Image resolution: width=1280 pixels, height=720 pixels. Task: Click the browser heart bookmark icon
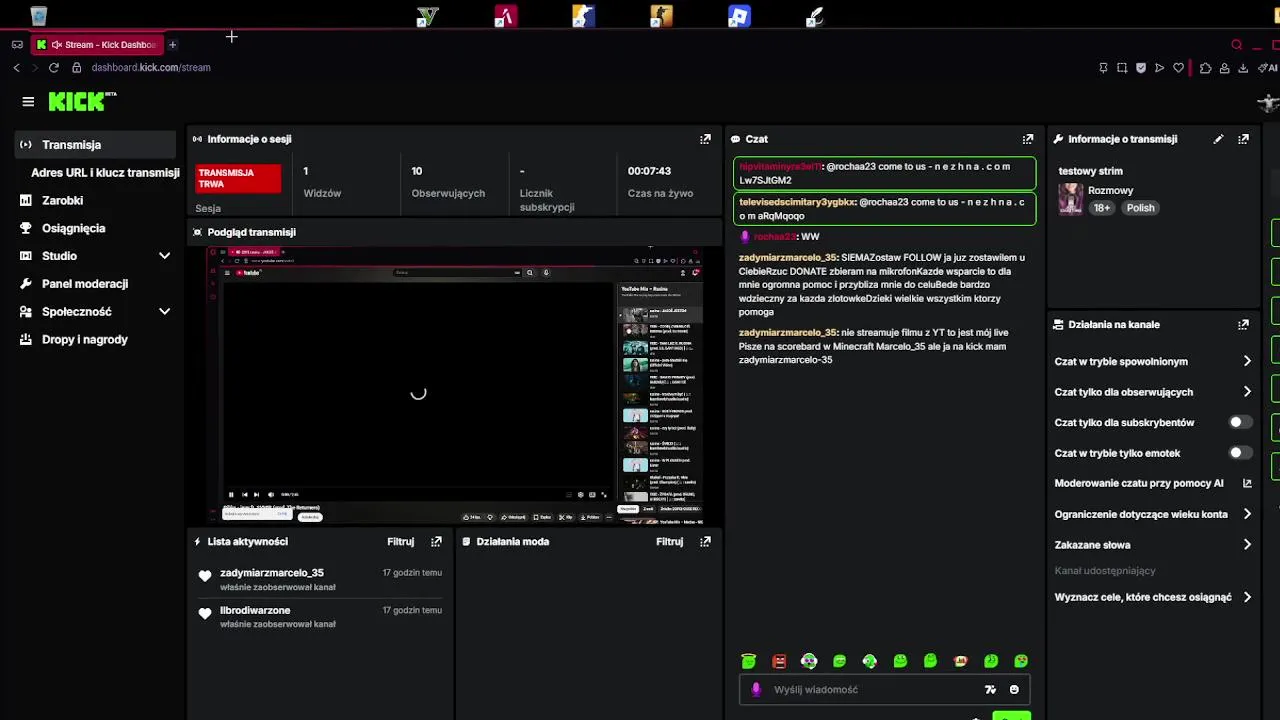1179,68
